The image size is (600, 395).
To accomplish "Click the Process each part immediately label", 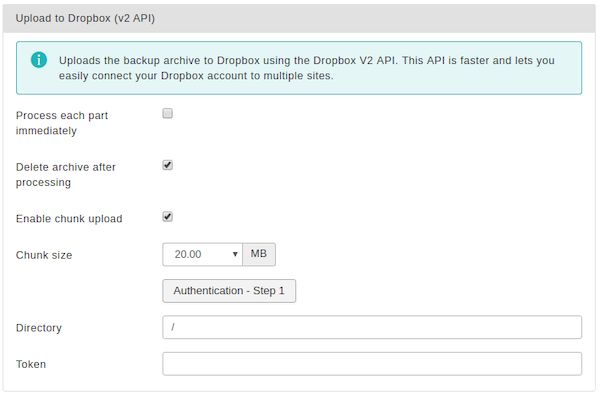I will [x=62, y=123].
